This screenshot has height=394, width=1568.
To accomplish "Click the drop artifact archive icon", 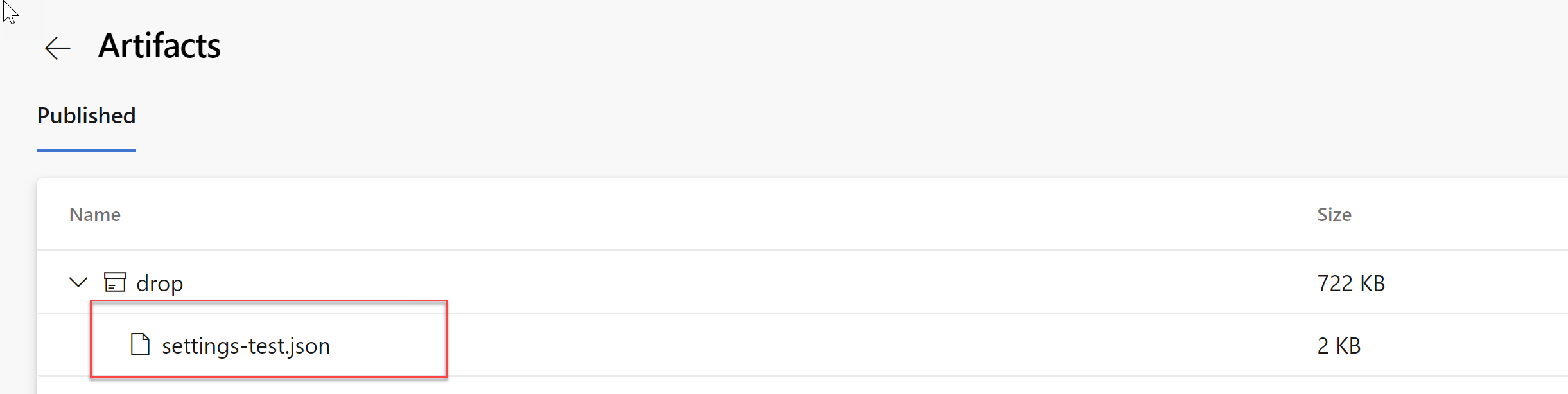I will pyautogui.click(x=115, y=282).
